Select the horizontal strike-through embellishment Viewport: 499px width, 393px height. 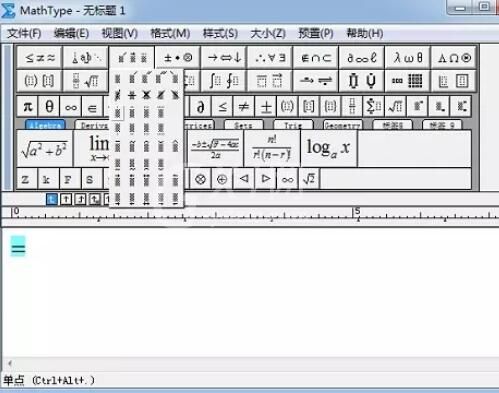point(132,95)
